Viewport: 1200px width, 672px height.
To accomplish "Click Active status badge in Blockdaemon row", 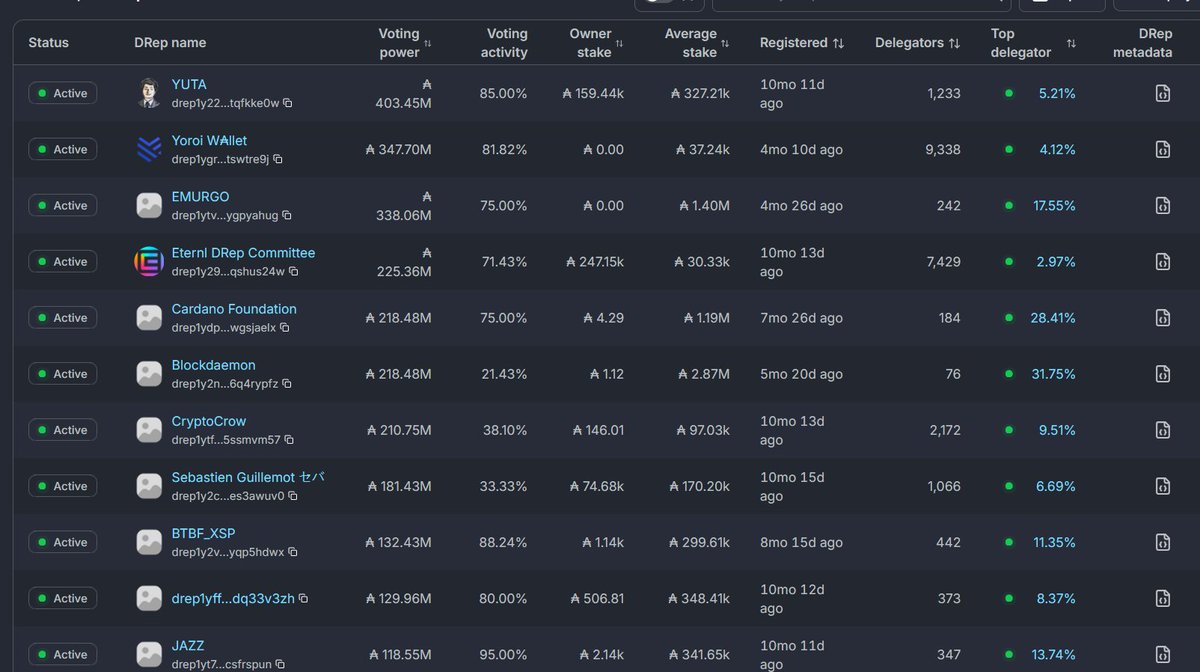I will click(63, 373).
